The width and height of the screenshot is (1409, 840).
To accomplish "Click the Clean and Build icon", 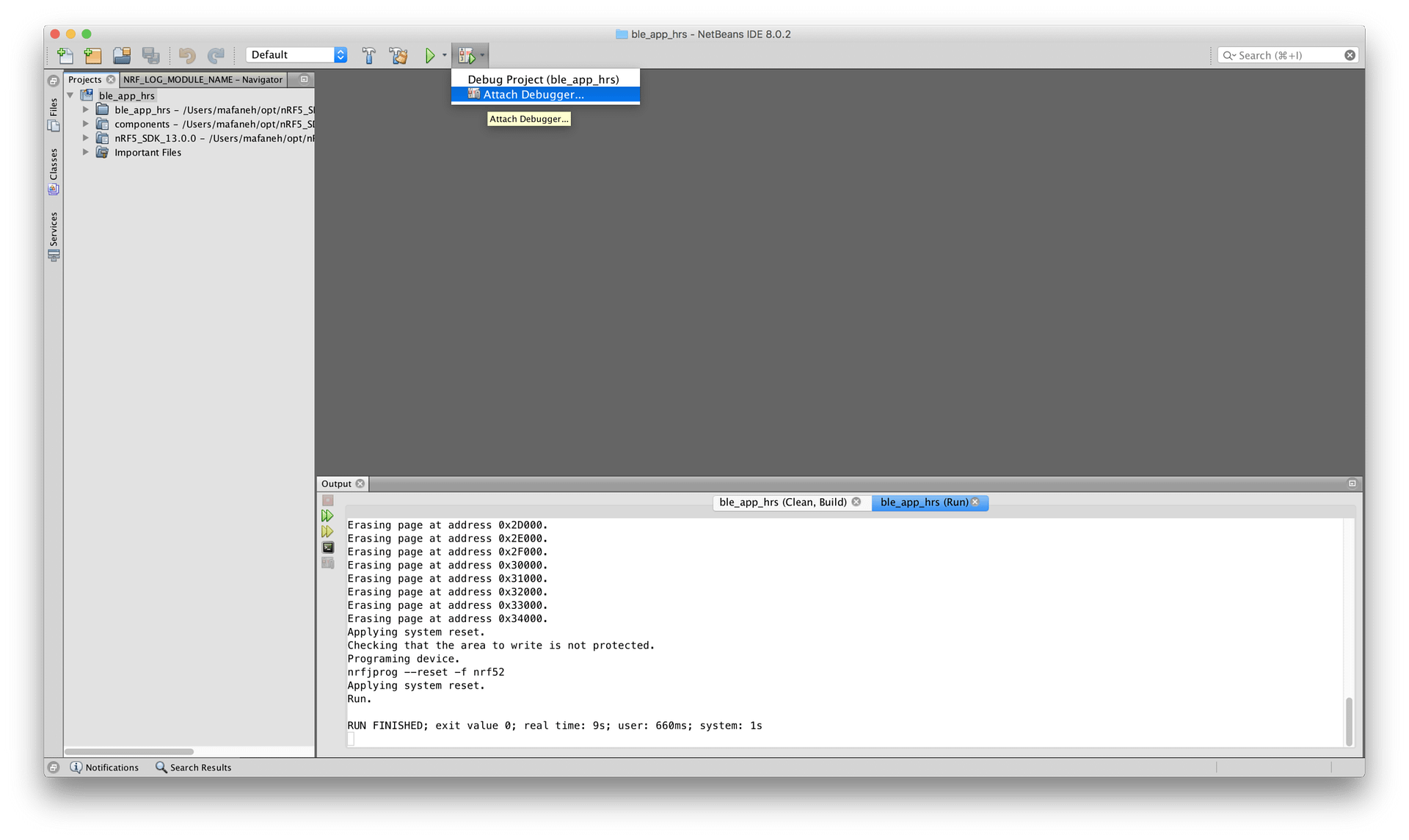I will pyautogui.click(x=398, y=55).
